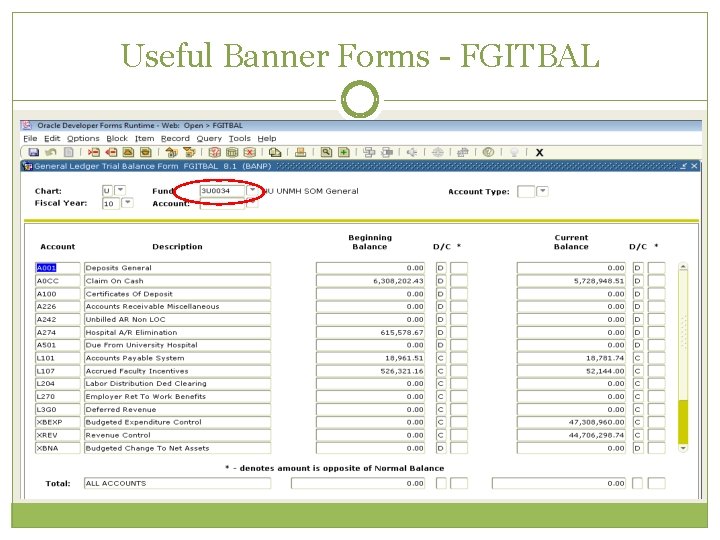The width and height of the screenshot is (720, 540).
Task: Select account code A0CC
Action: tap(57, 281)
